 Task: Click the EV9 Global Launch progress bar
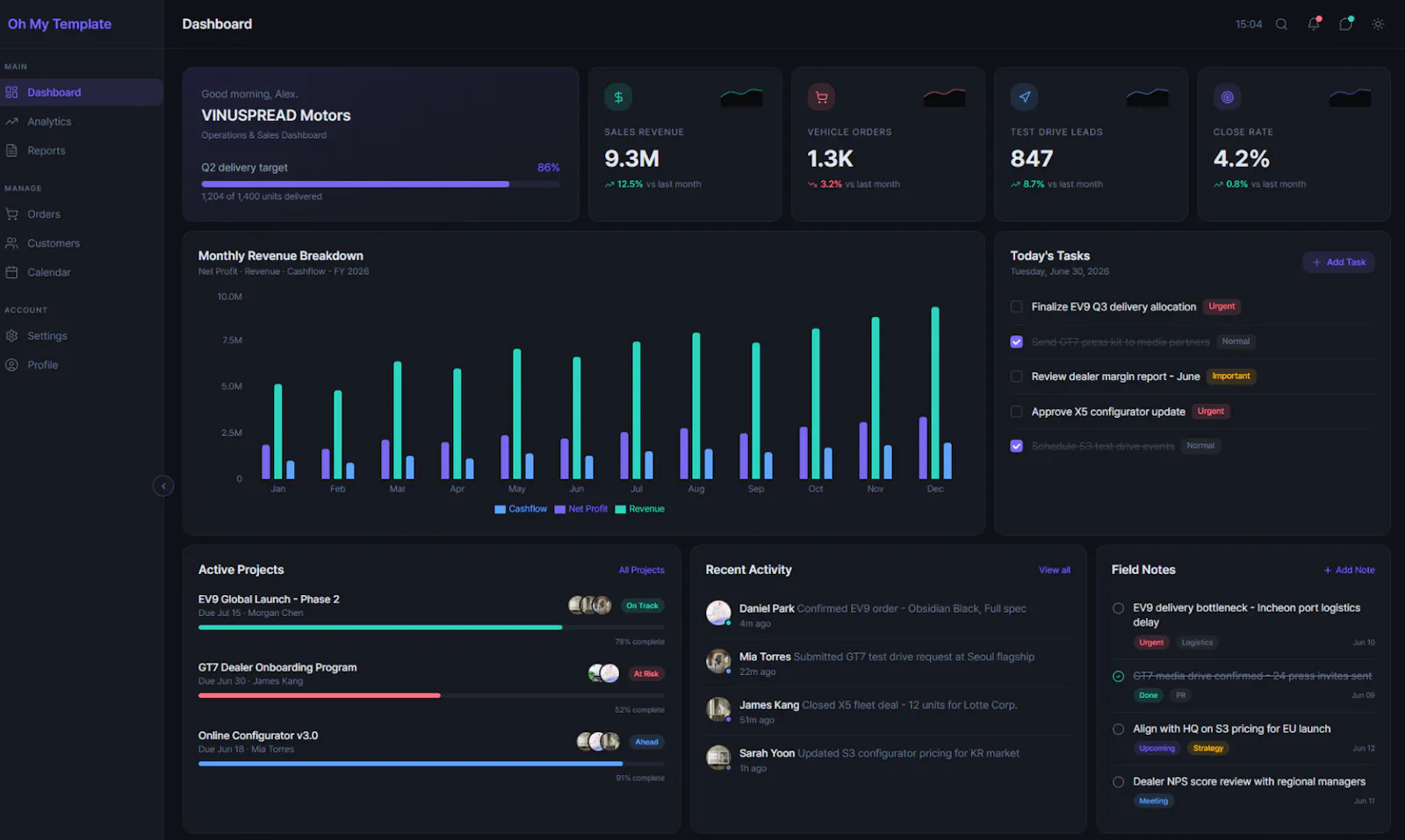[x=431, y=628]
